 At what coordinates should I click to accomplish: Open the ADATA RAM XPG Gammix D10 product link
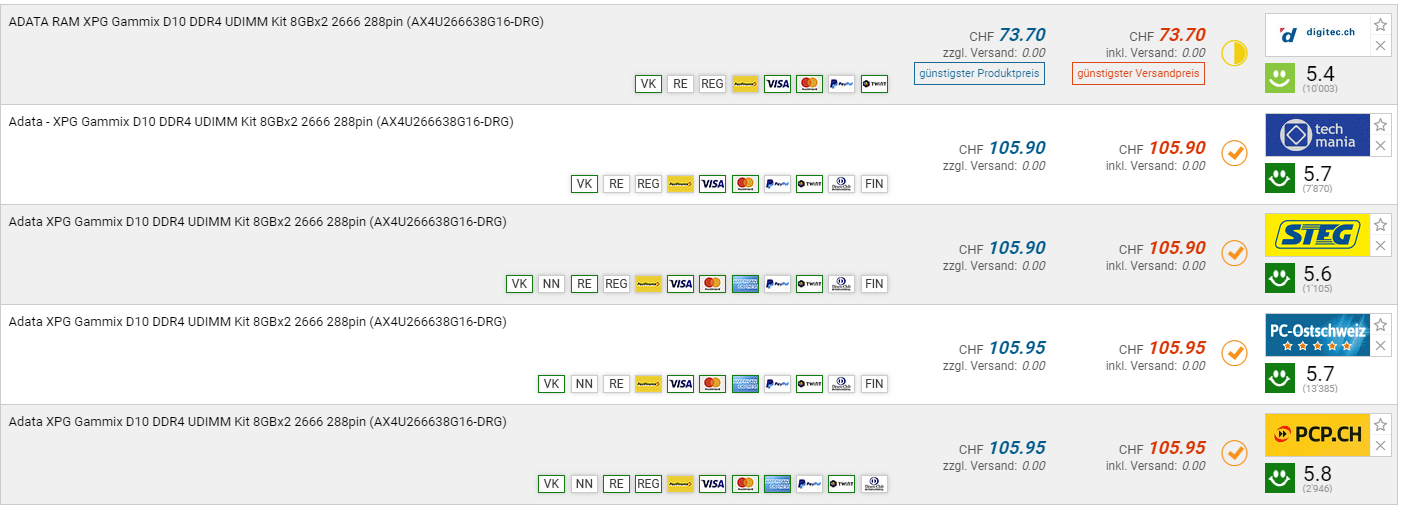click(276, 22)
